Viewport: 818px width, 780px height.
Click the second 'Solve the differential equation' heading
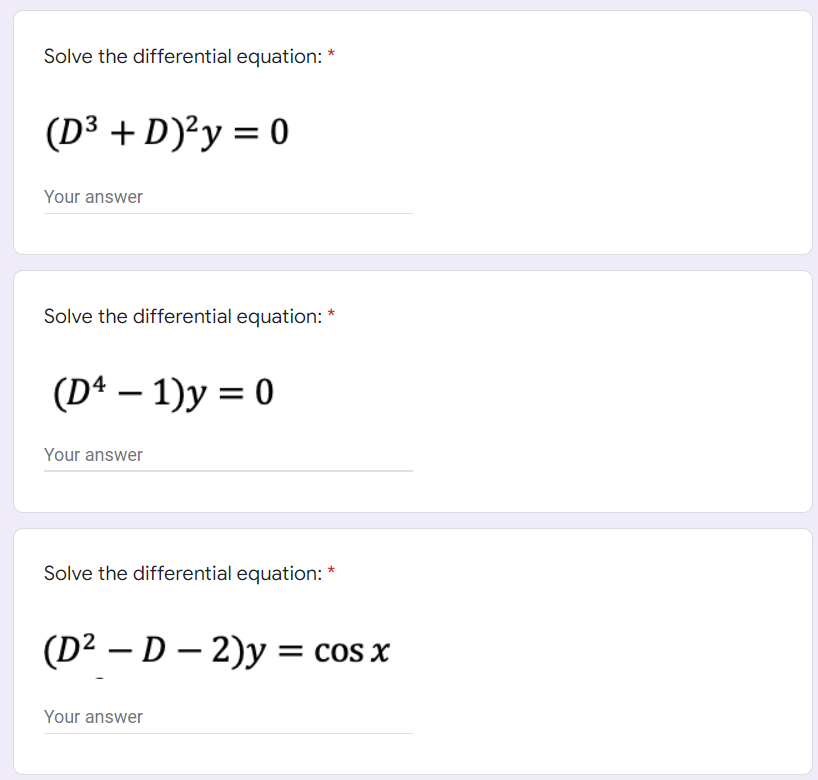[180, 316]
